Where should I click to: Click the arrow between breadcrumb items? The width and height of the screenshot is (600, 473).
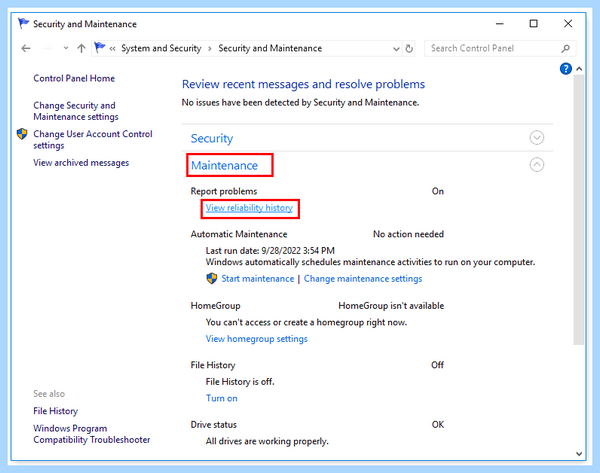coord(210,49)
